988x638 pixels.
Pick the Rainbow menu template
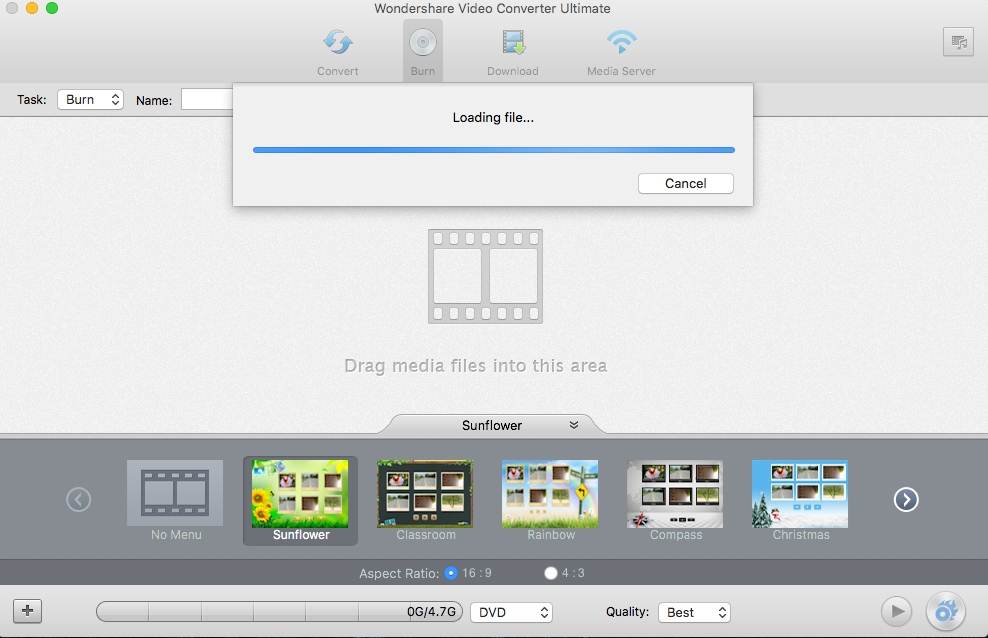tap(550, 501)
